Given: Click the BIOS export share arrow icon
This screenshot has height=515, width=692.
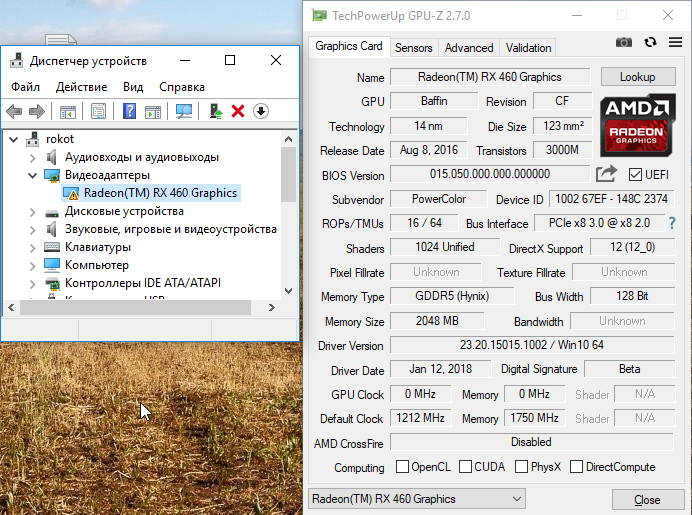Looking at the screenshot, I should point(606,174).
